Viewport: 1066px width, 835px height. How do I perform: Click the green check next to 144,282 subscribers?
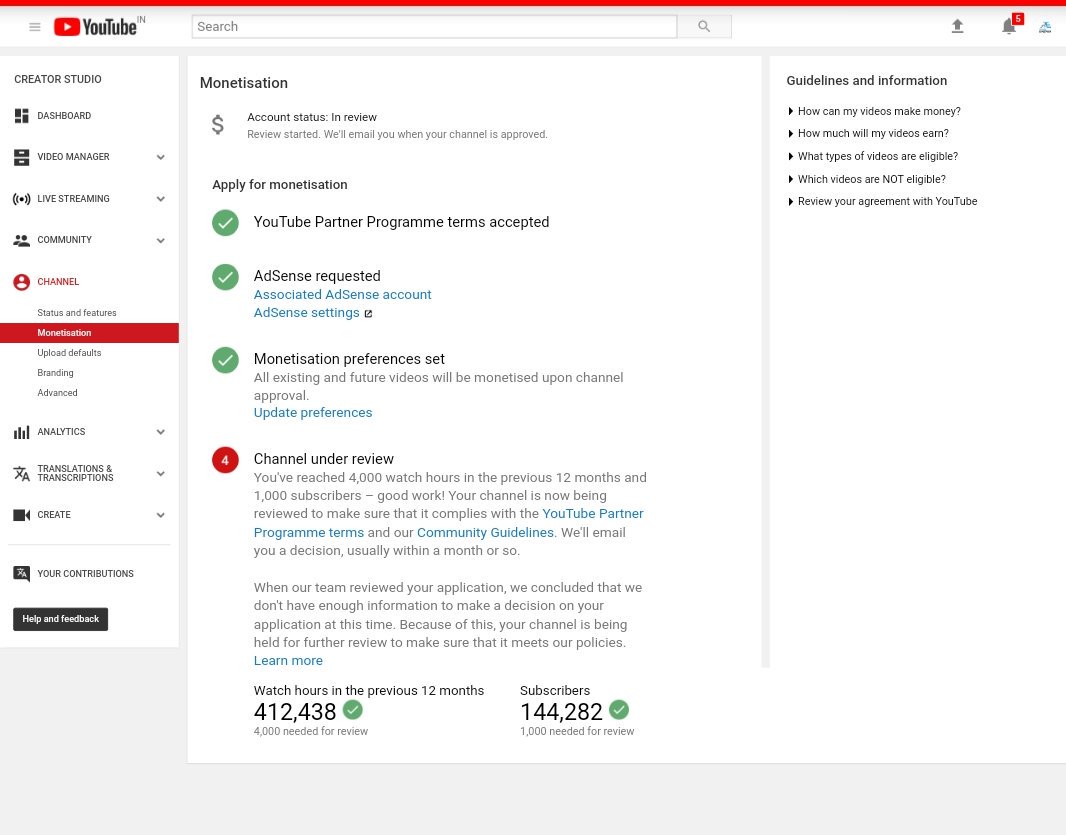tap(619, 710)
